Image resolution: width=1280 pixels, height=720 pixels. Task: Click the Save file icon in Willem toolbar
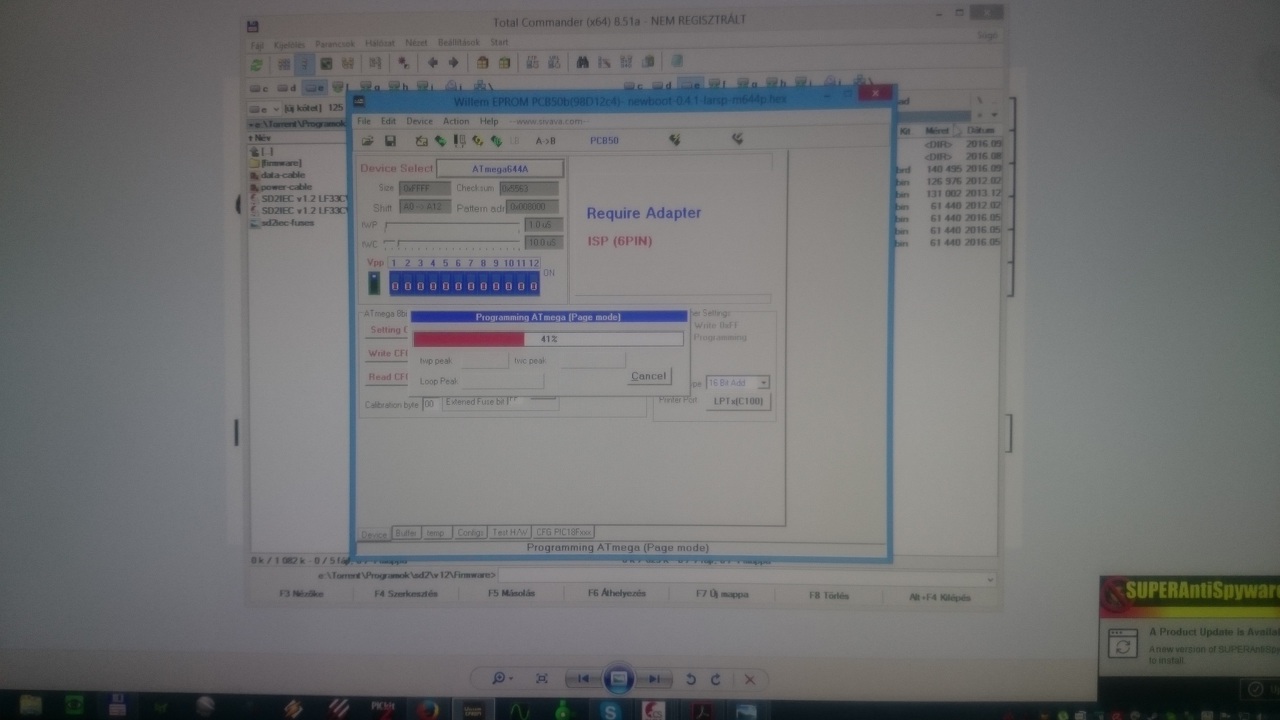pyautogui.click(x=390, y=141)
